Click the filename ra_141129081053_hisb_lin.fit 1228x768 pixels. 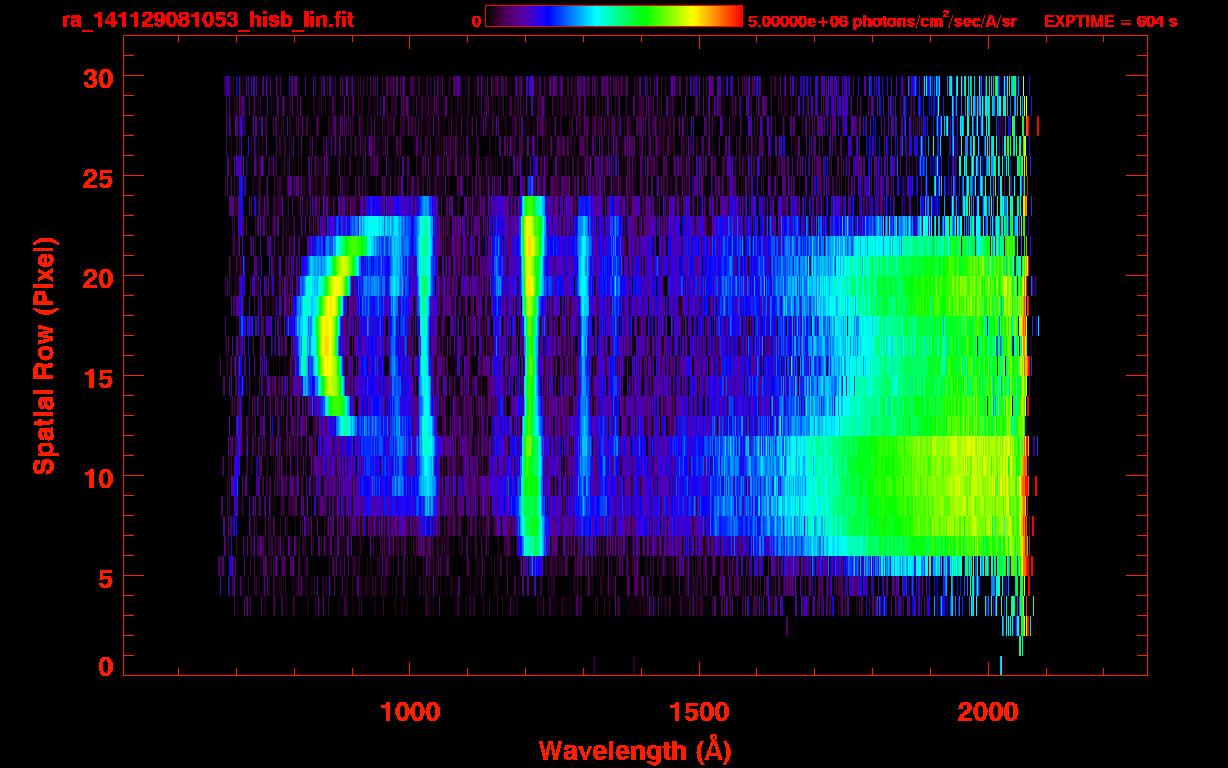pos(207,20)
